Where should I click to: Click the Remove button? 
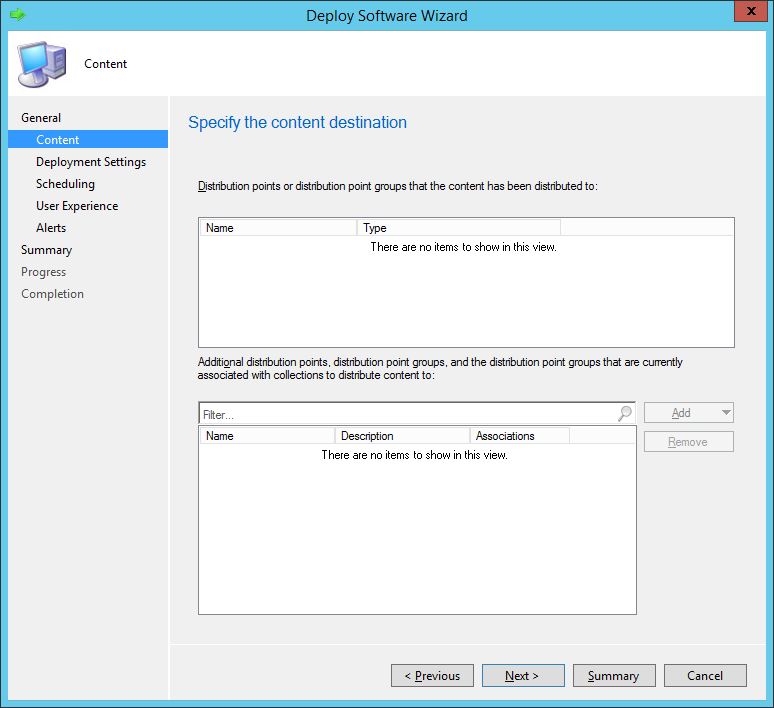688,442
